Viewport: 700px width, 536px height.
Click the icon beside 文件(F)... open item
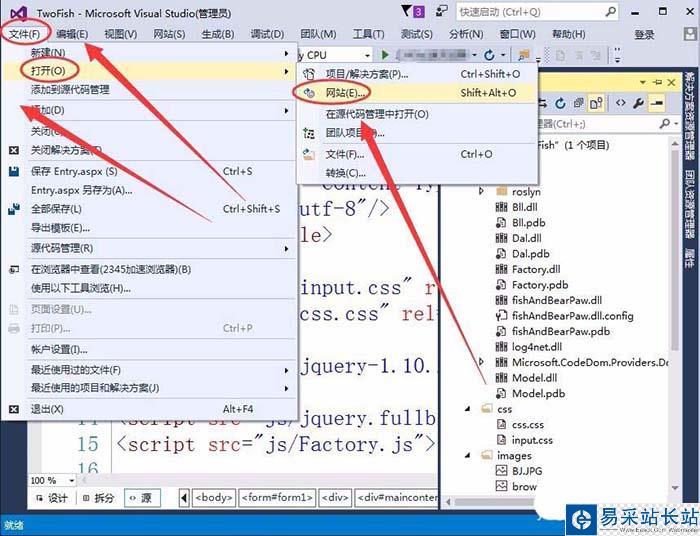pyautogui.click(x=309, y=154)
